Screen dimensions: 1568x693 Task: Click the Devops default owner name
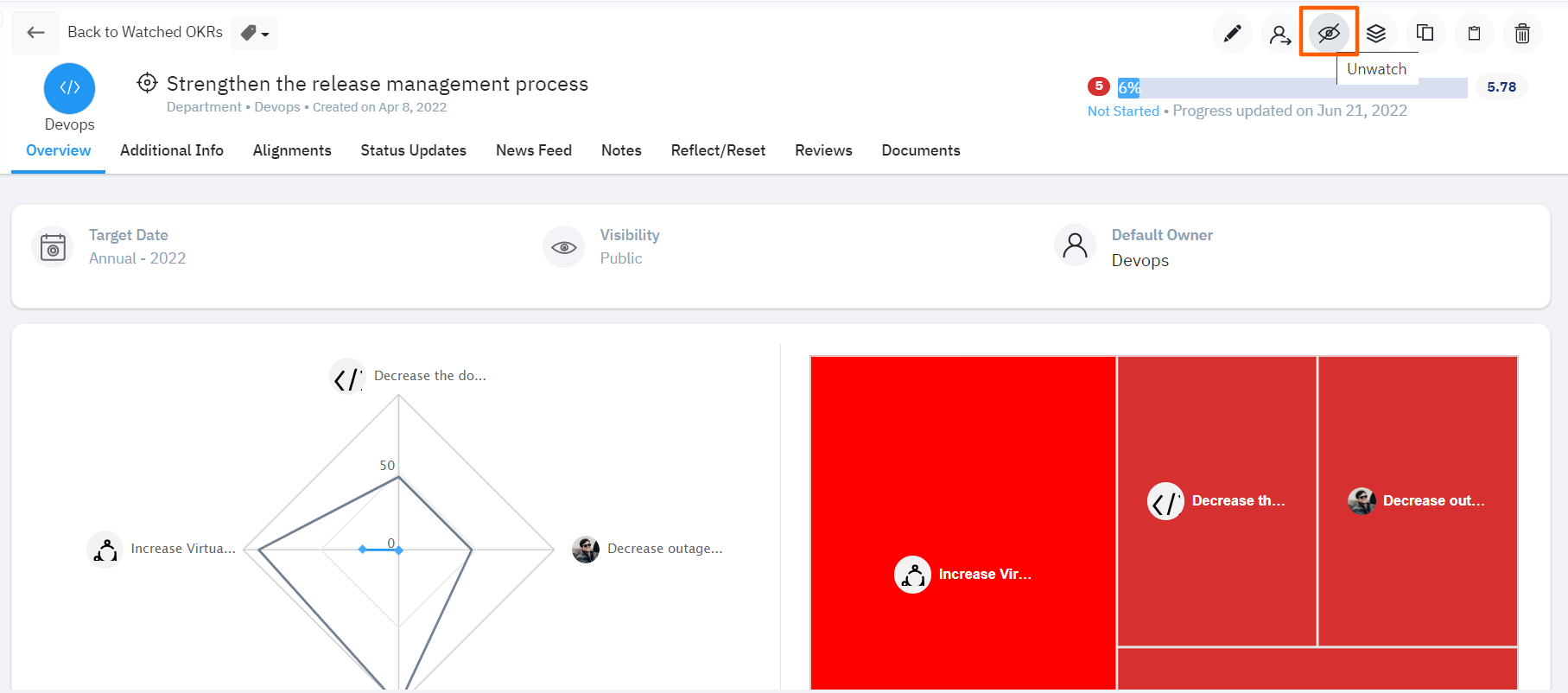(1140, 260)
